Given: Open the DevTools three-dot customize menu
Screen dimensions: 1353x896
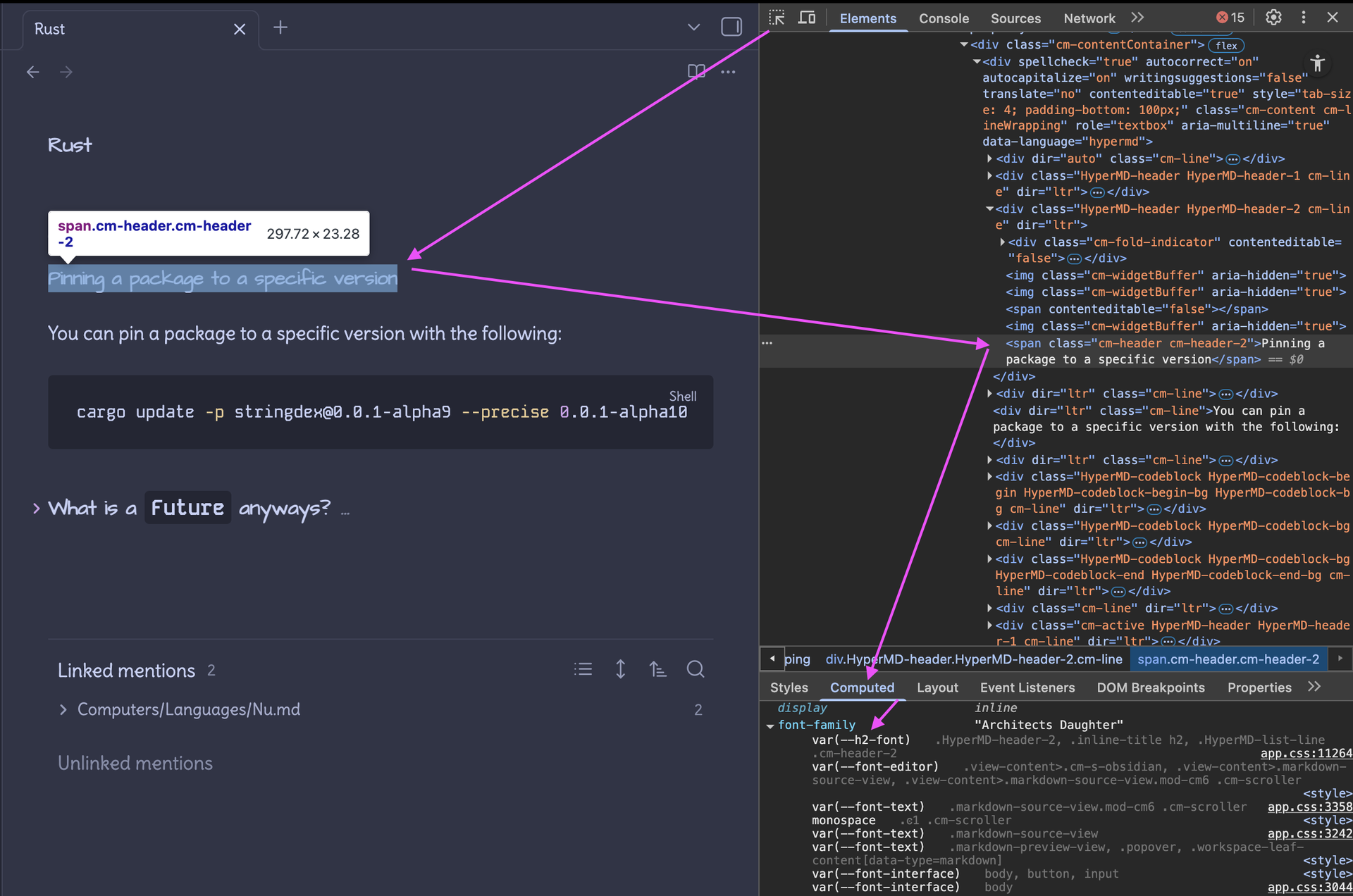Looking at the screenshot, I should point(1303,18).
